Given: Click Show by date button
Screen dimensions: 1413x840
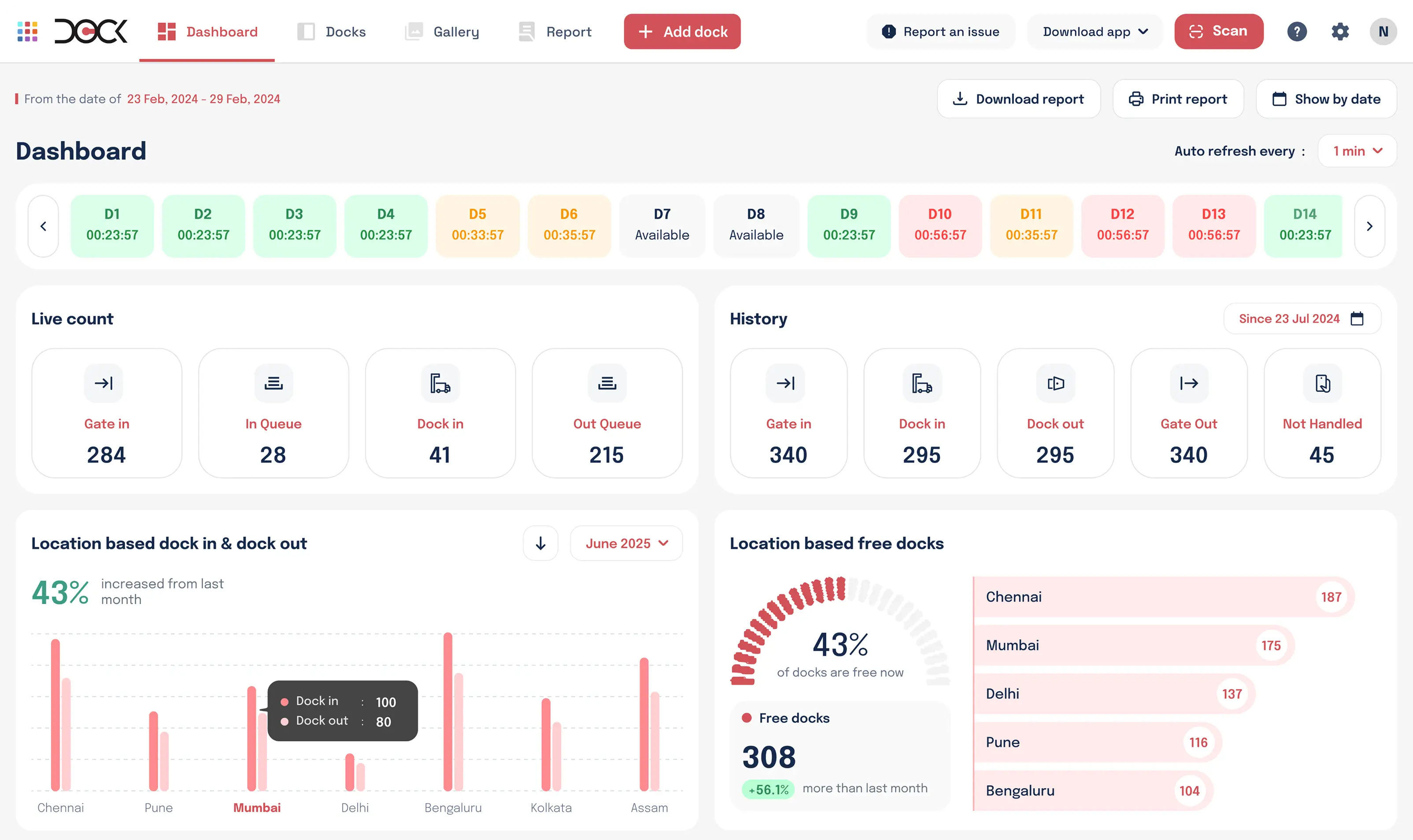Looking at the screenshot, I should (1326, 99).
